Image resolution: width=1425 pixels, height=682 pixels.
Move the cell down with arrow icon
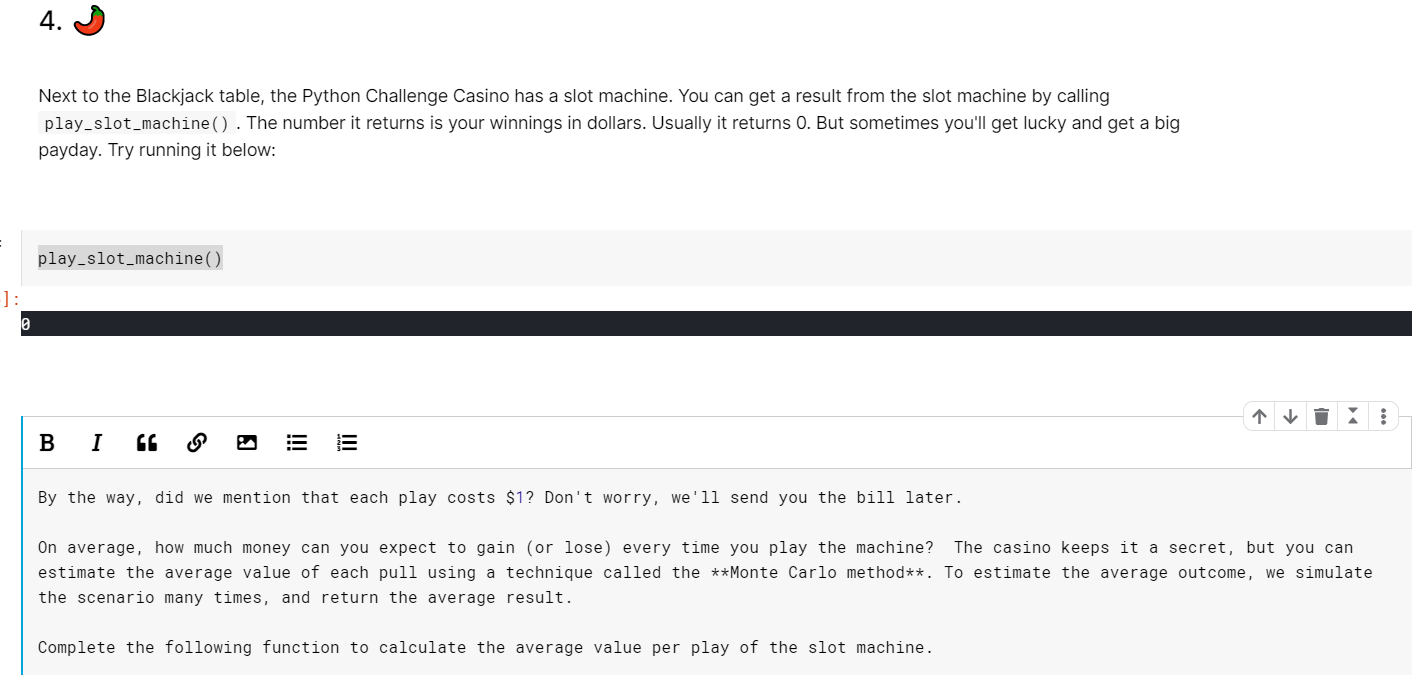pyautogui.click(x=1290, y=416)
